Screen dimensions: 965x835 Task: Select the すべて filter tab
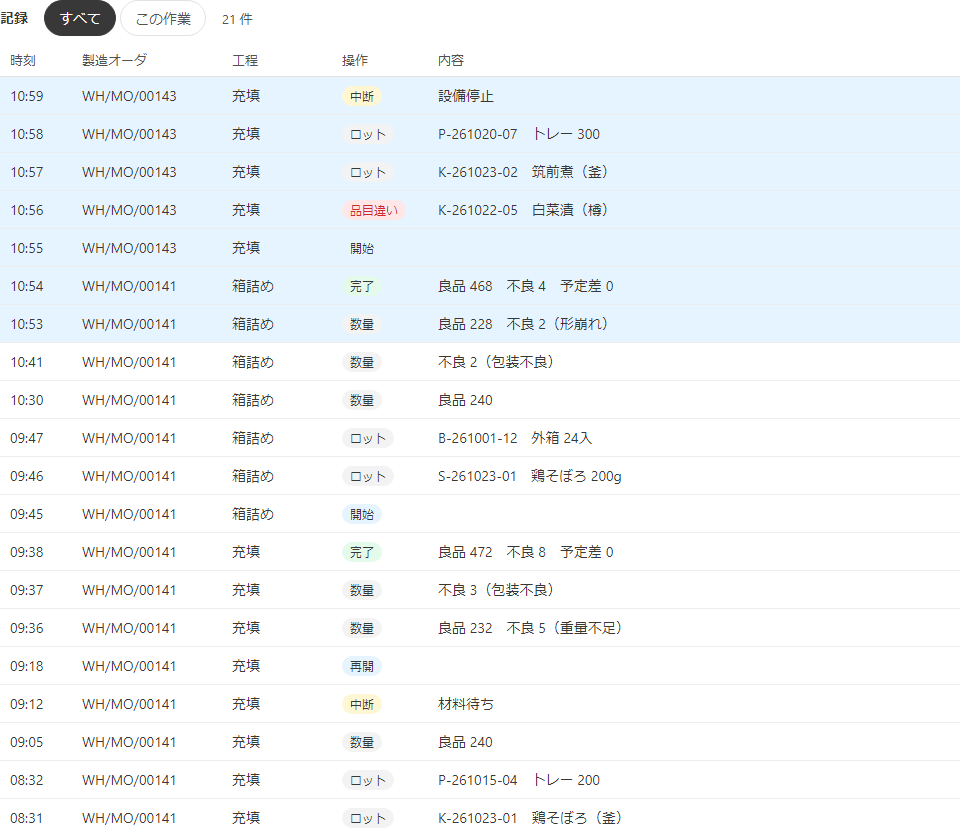80,18
